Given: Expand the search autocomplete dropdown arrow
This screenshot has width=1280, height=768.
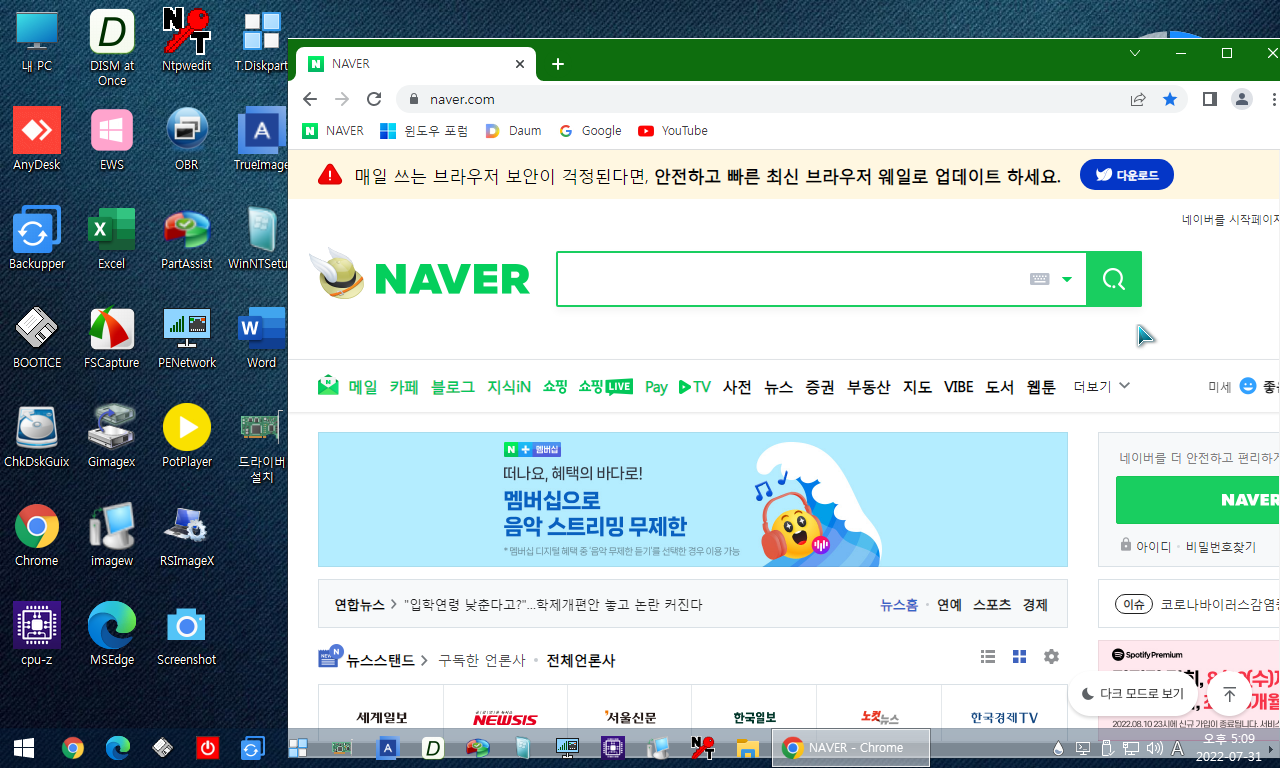Looking at the screenshot, I should 1067,279.
